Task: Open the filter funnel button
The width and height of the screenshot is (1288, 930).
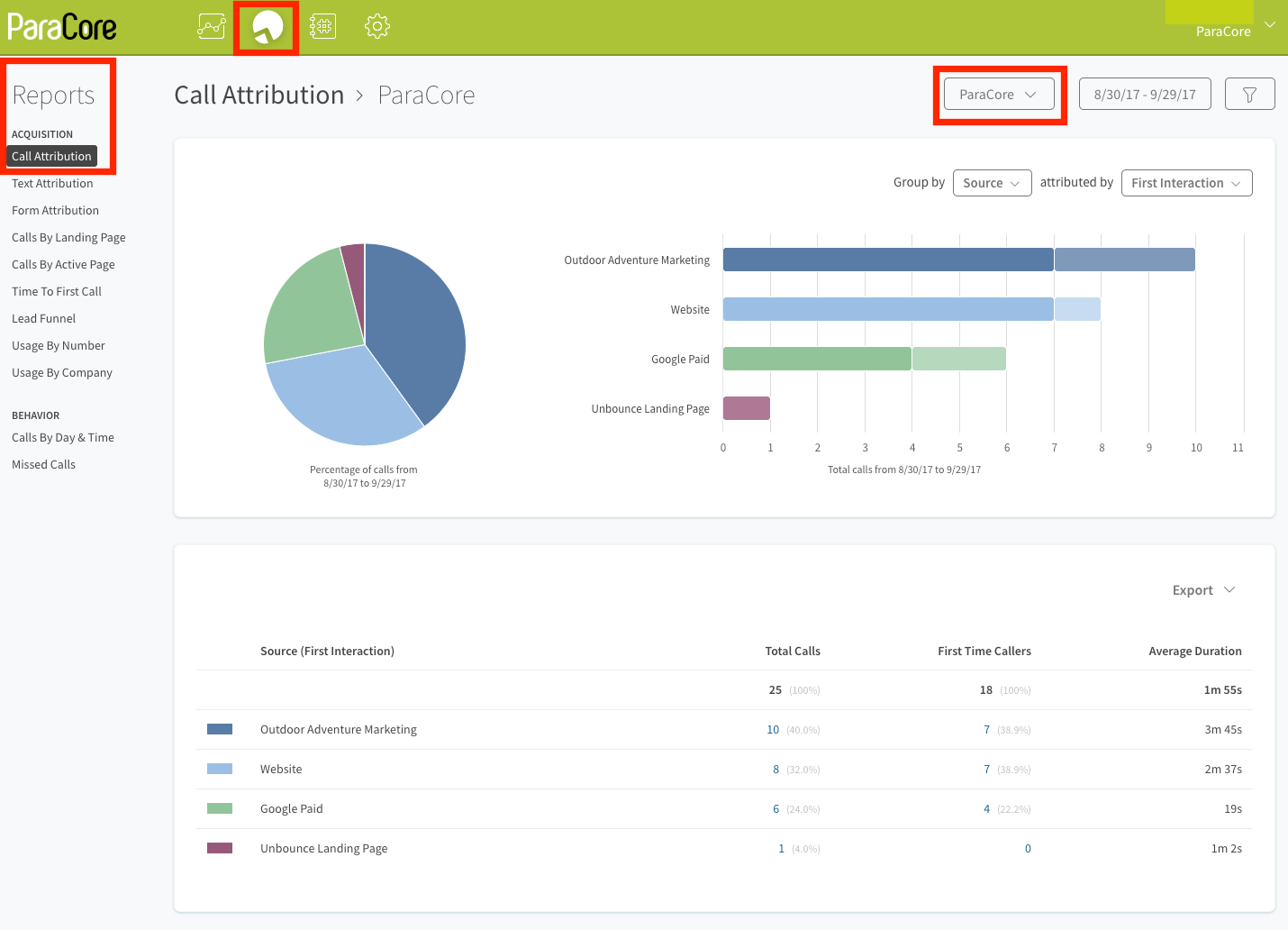Action: coord(1249,95)
